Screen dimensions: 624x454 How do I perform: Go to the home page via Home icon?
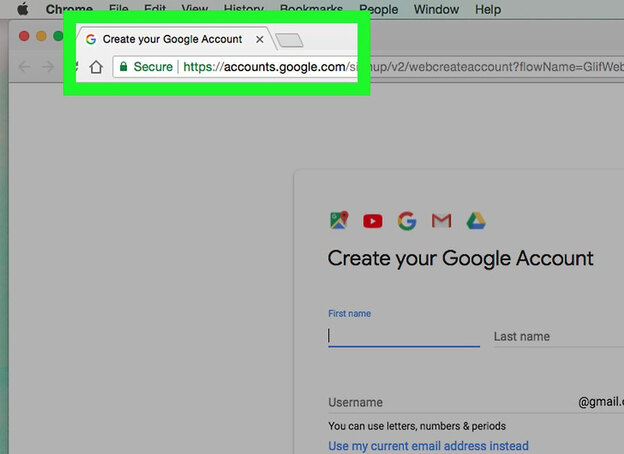coord(96,67)
